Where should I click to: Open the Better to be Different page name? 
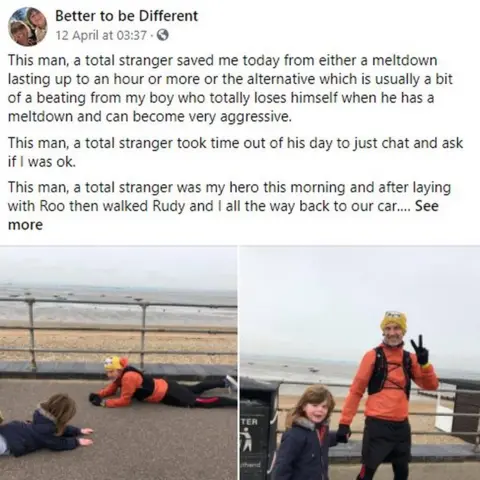tap(127, 16)
